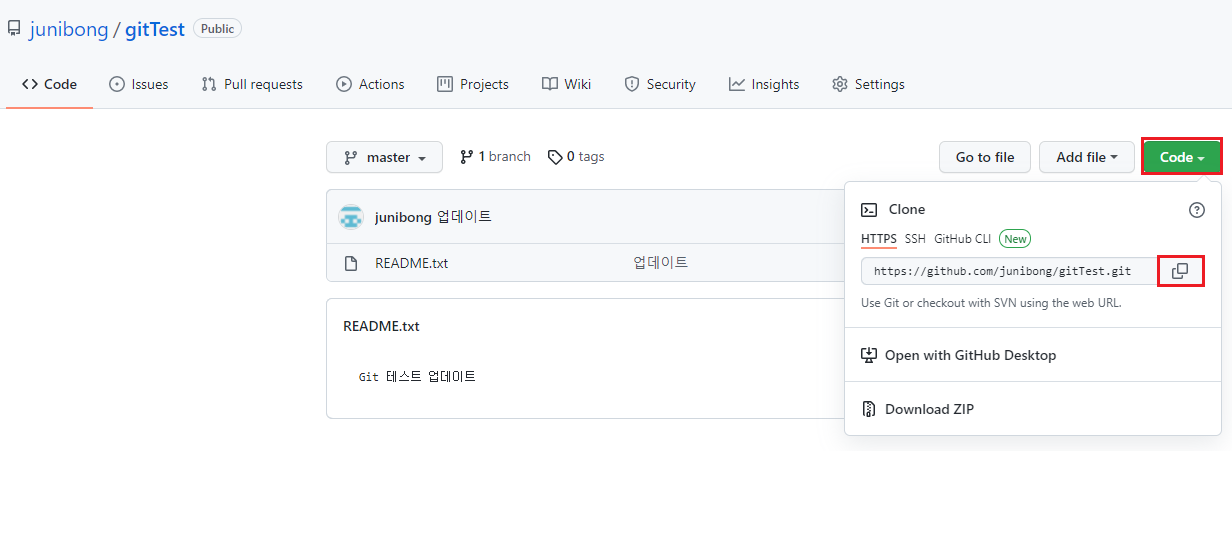Screen dimensions: 1232x547
Task: Open the Issues tab
Action: click(139, 84)
